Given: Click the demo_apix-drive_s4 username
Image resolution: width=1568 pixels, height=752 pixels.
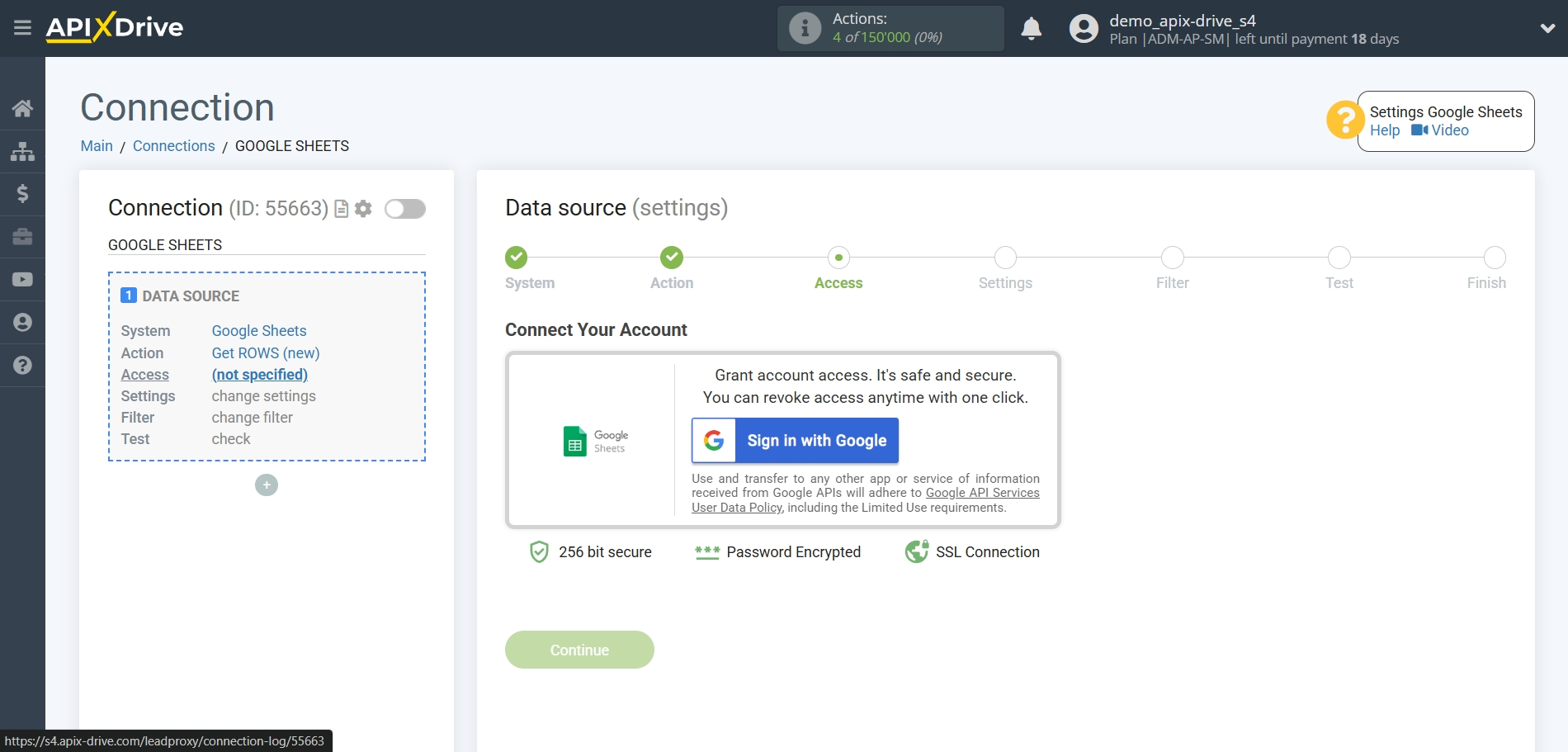Looking at the screenshot, I should click(x=1182, y=21).
